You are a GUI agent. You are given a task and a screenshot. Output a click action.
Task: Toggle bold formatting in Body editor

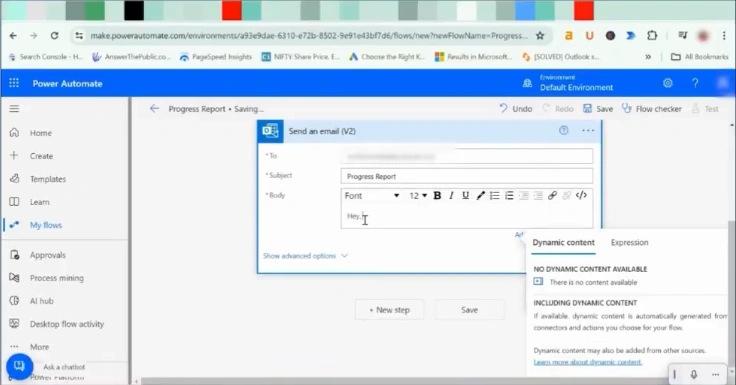pos(437,195)
